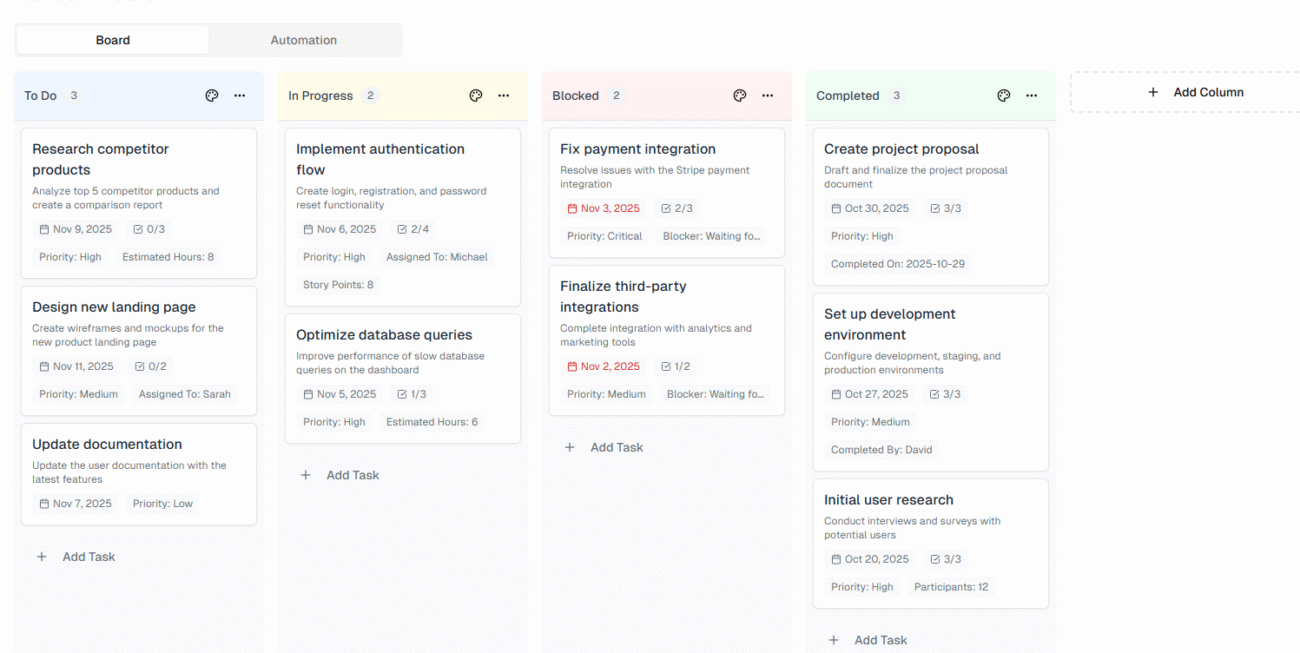Add a task to the Blocked column
The width and height of the screenshot is (1300, 653).
(604, 447)
